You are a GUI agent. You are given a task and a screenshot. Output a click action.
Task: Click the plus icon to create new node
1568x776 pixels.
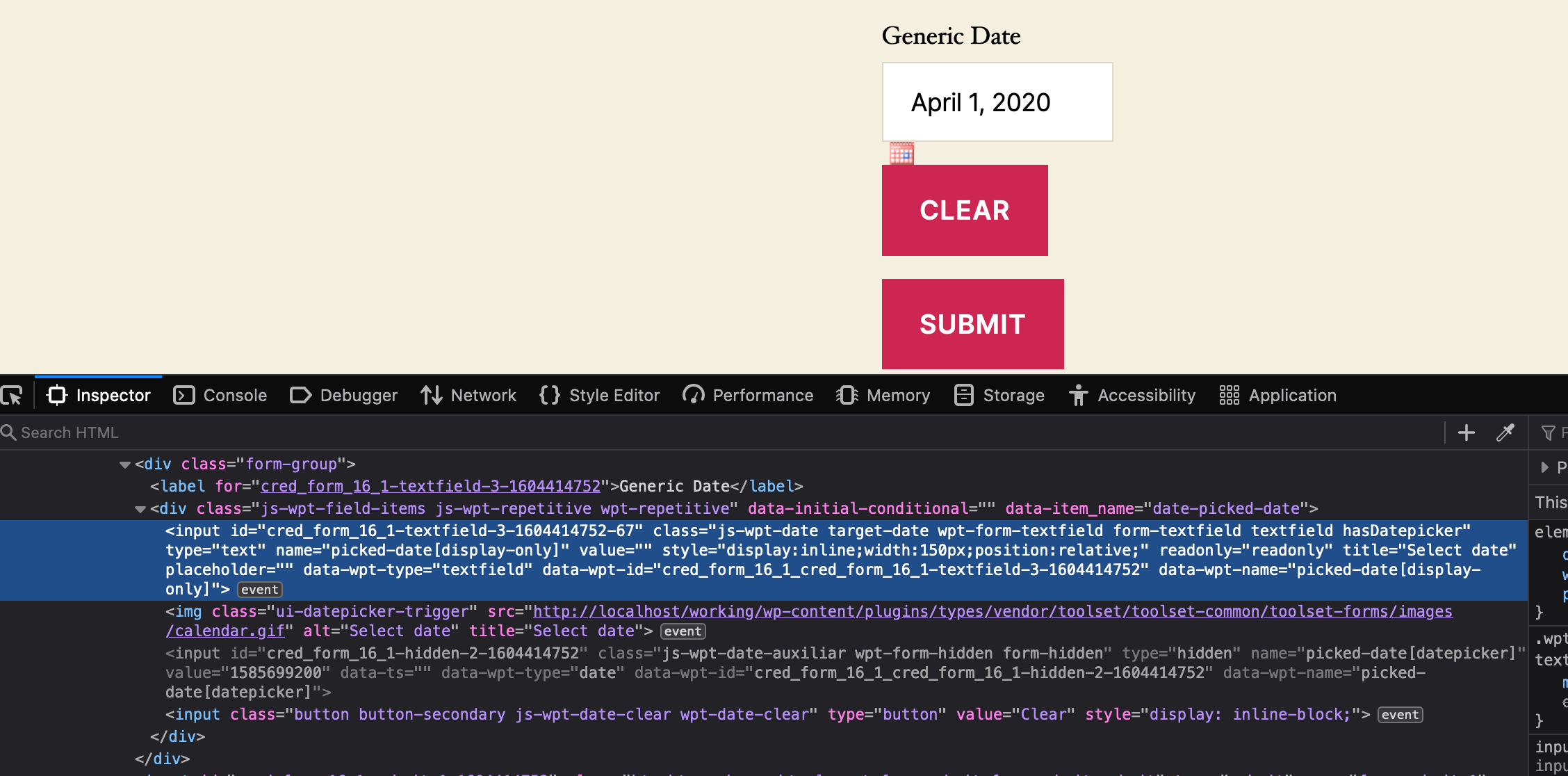click(x=1465, y=433)
